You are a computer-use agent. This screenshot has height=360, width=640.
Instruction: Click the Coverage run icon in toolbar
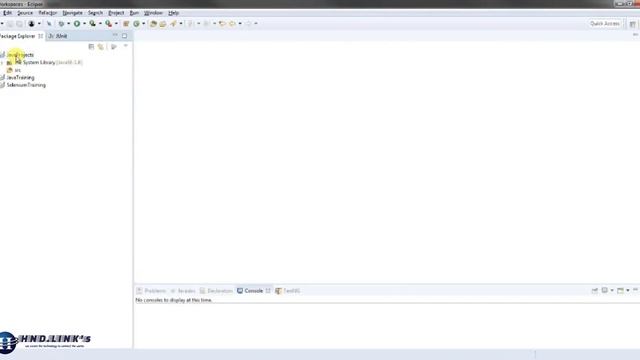click(x=93, y=24)
